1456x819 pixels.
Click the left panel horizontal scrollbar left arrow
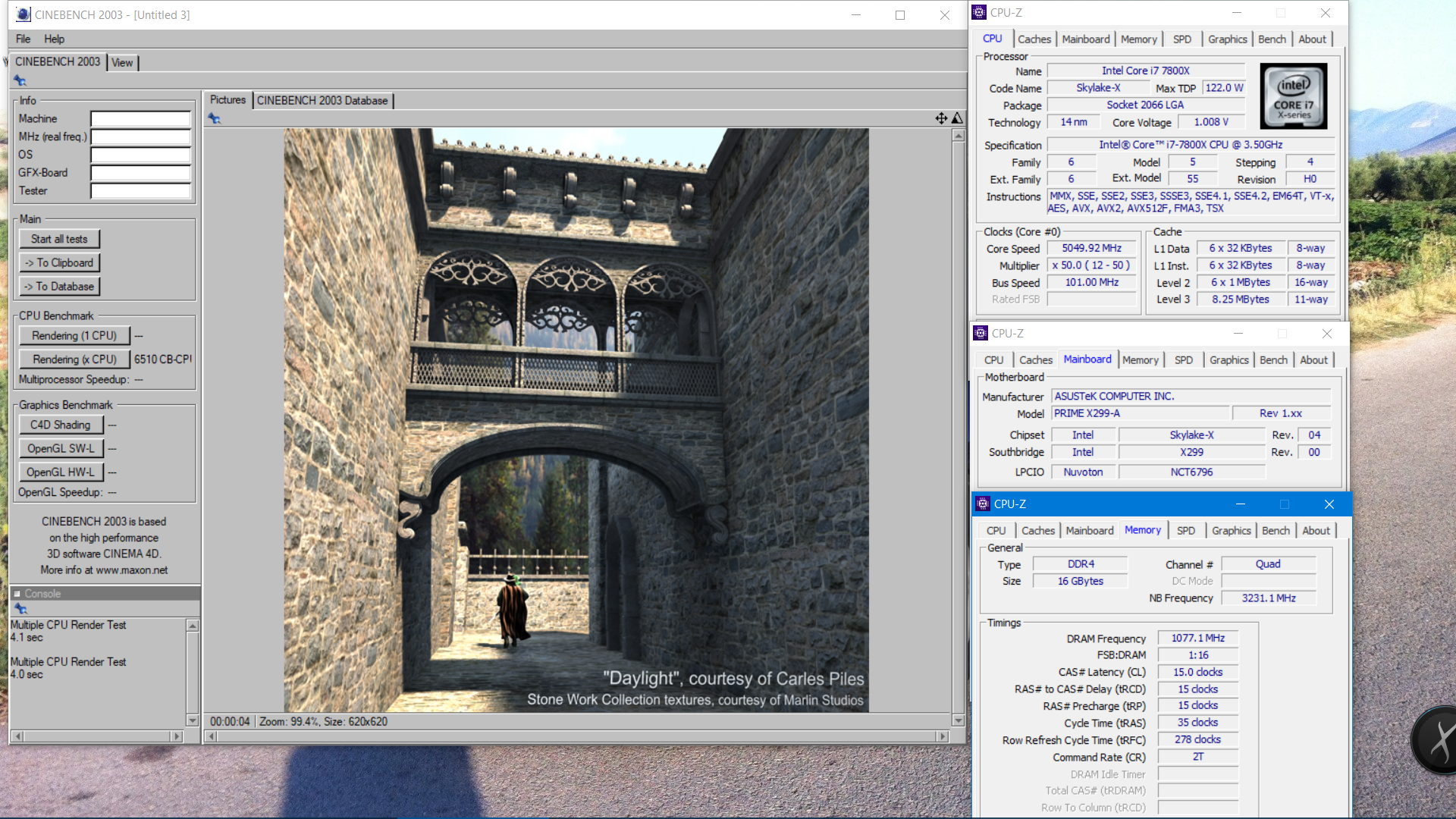(18, 736)
